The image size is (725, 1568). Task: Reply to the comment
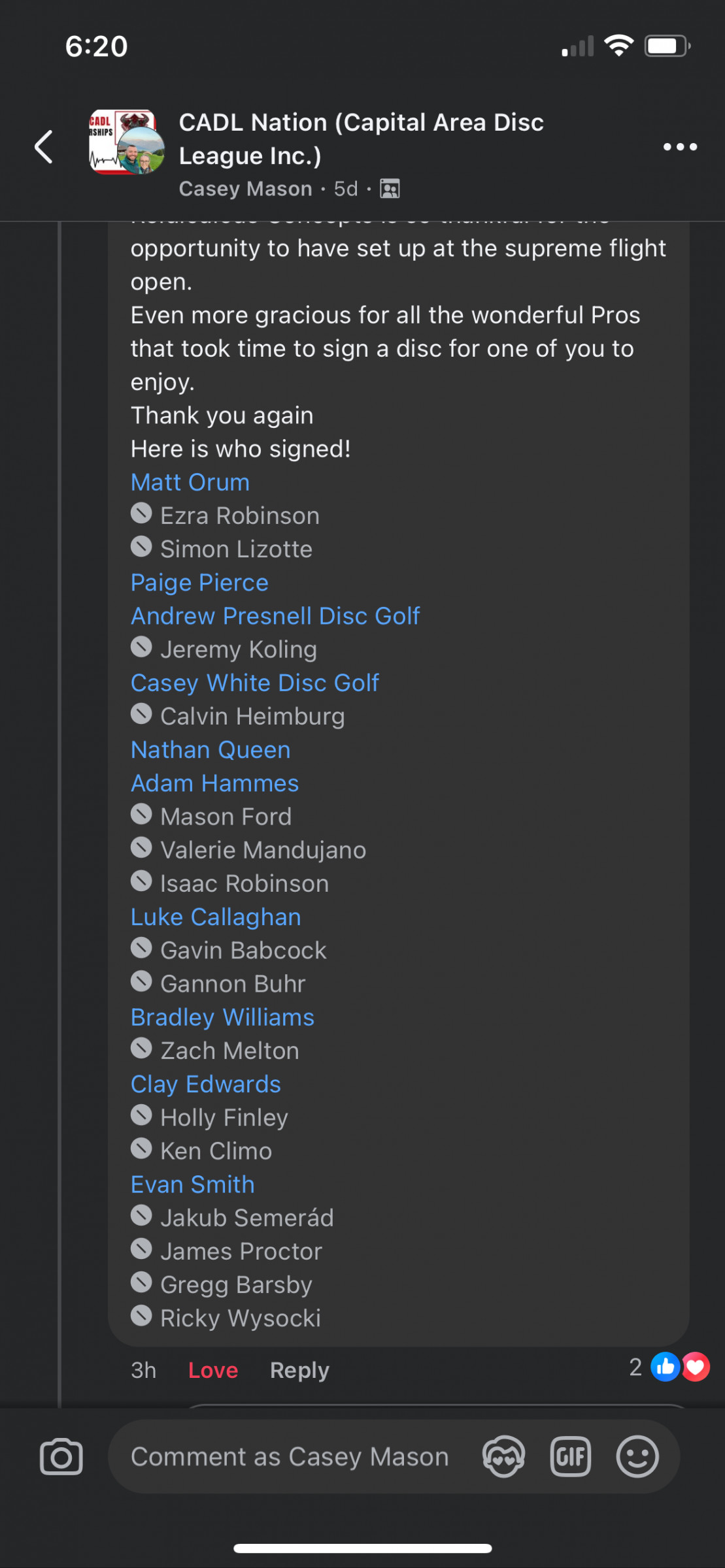(x=299, y=1370)
